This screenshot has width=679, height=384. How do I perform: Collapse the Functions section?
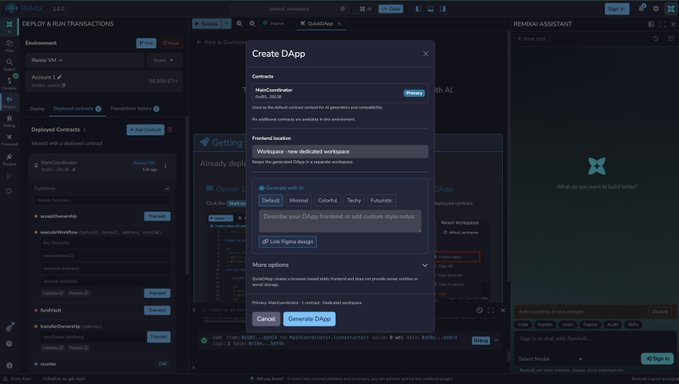click(x=167, y=188)
